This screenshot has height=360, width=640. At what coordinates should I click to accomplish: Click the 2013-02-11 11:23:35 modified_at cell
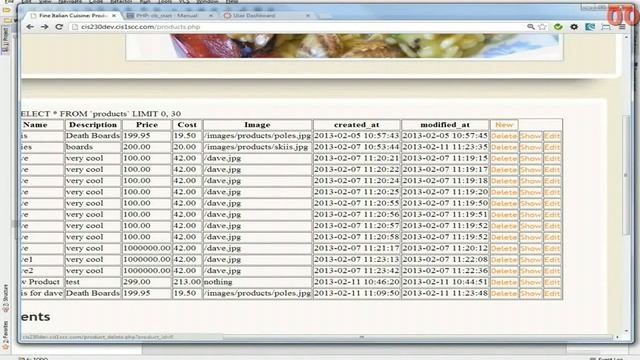445,147
